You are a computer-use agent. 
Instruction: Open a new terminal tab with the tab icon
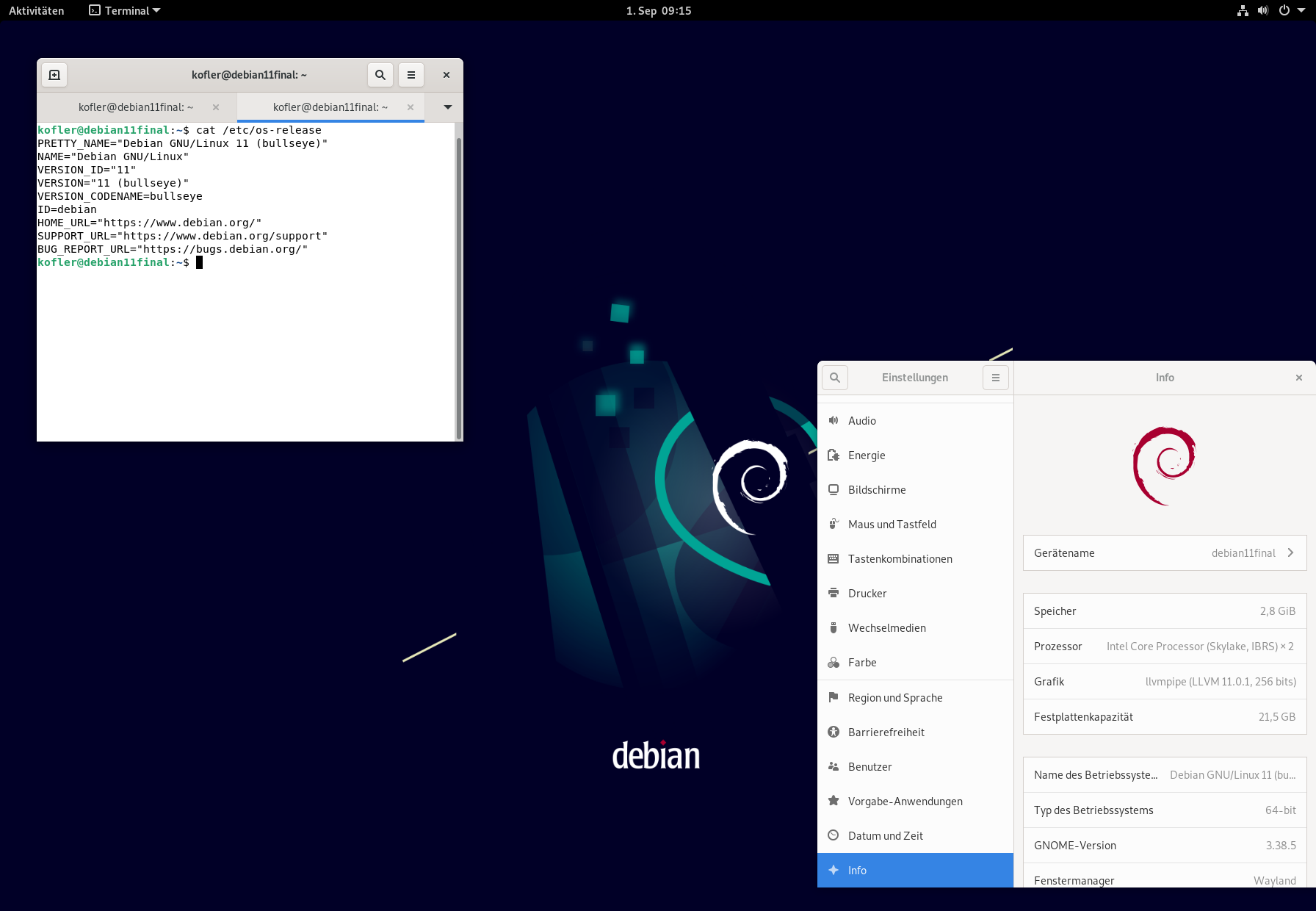[54, 74]
